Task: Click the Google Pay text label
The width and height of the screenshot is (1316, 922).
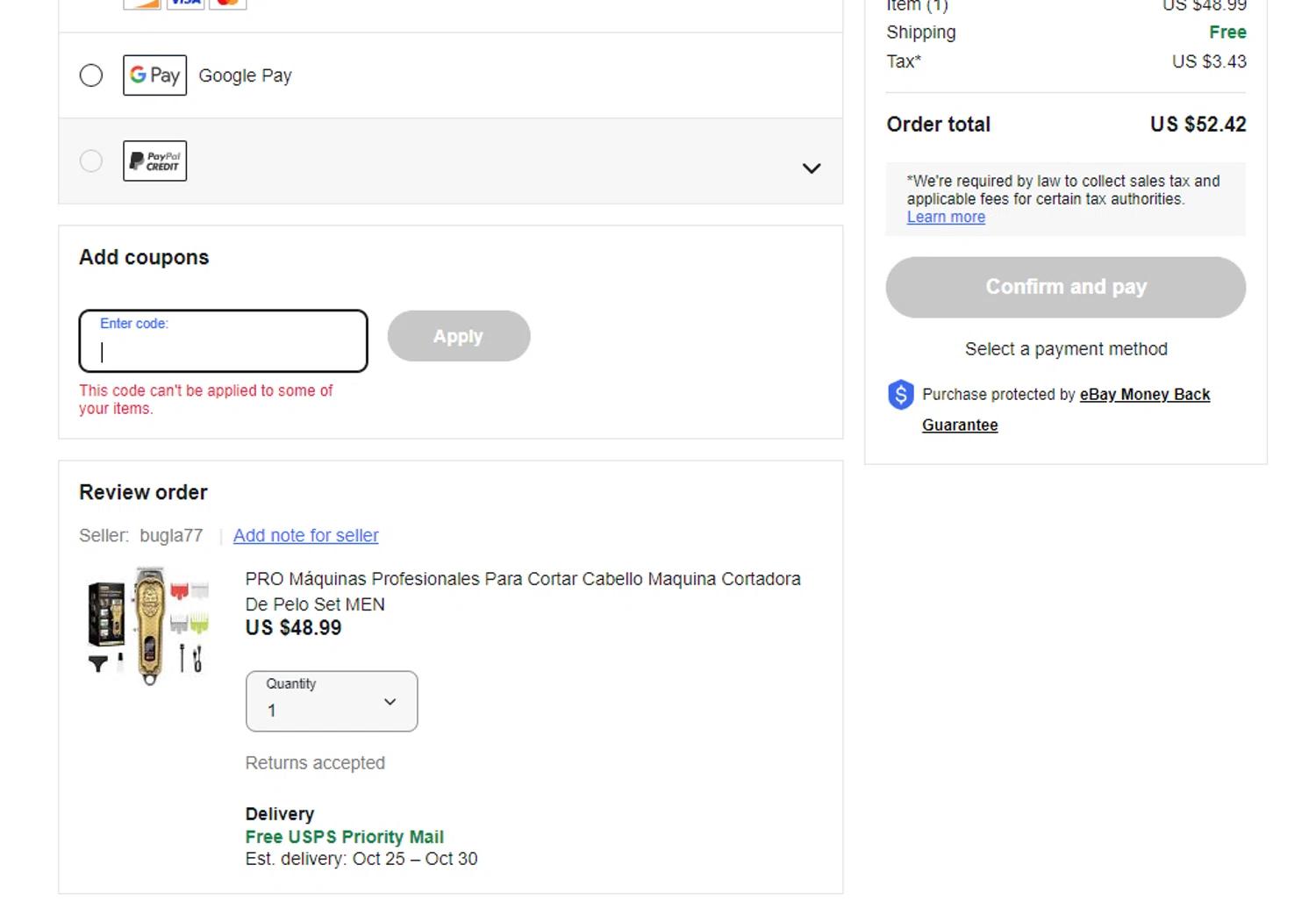Action: tap(245, 76)
